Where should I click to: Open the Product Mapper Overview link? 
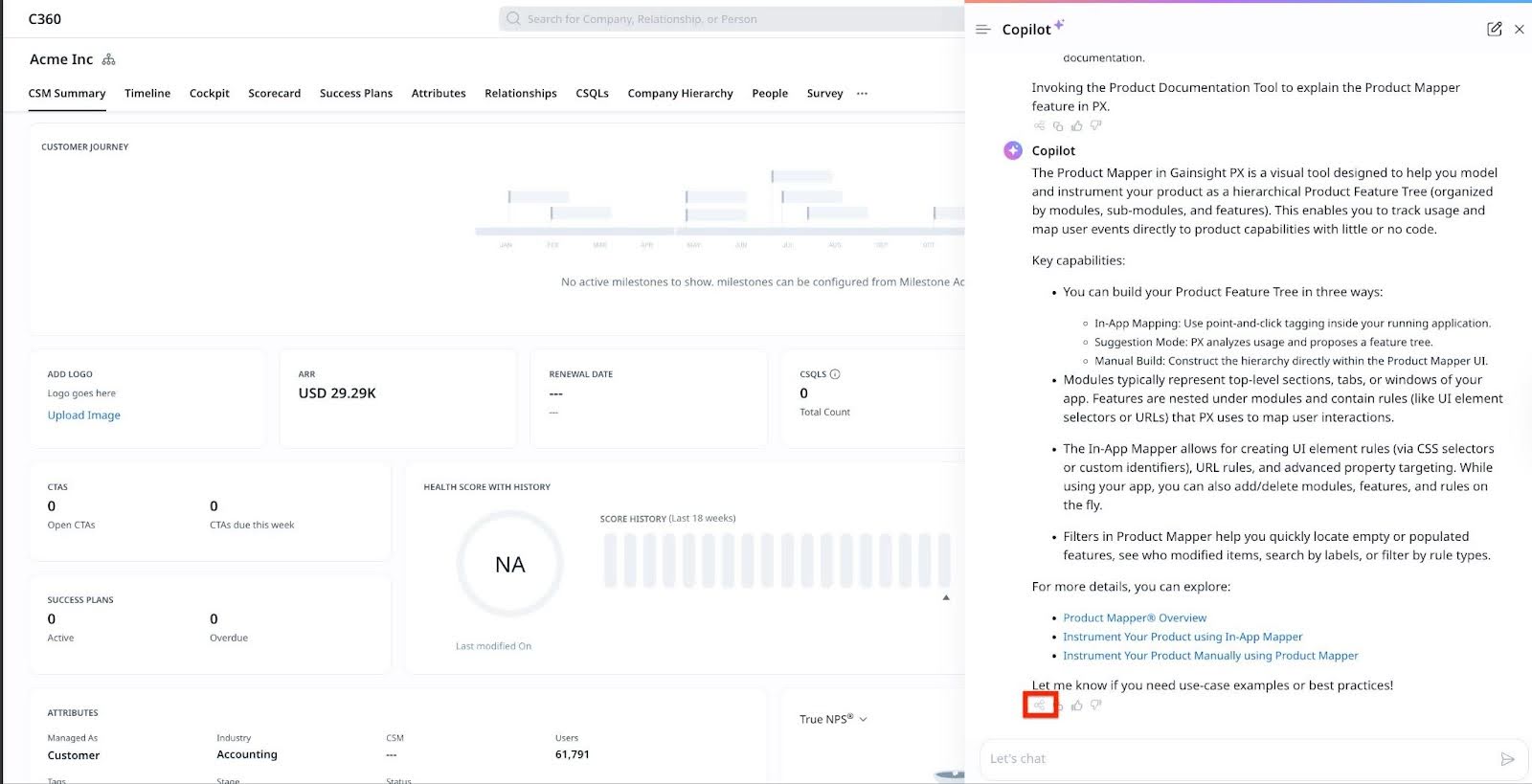pos(1135,618)
